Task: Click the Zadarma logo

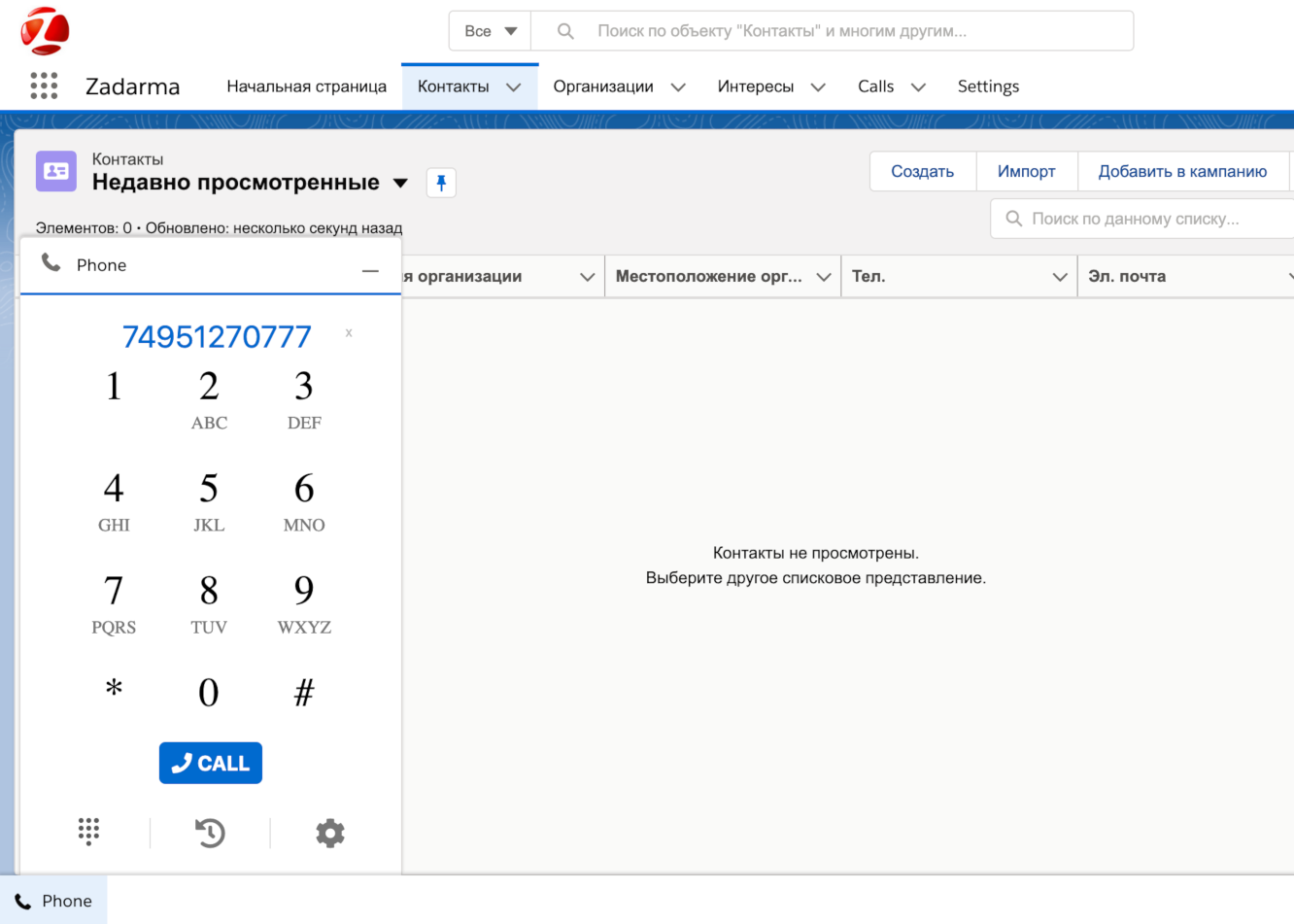Action: [42, 29]
